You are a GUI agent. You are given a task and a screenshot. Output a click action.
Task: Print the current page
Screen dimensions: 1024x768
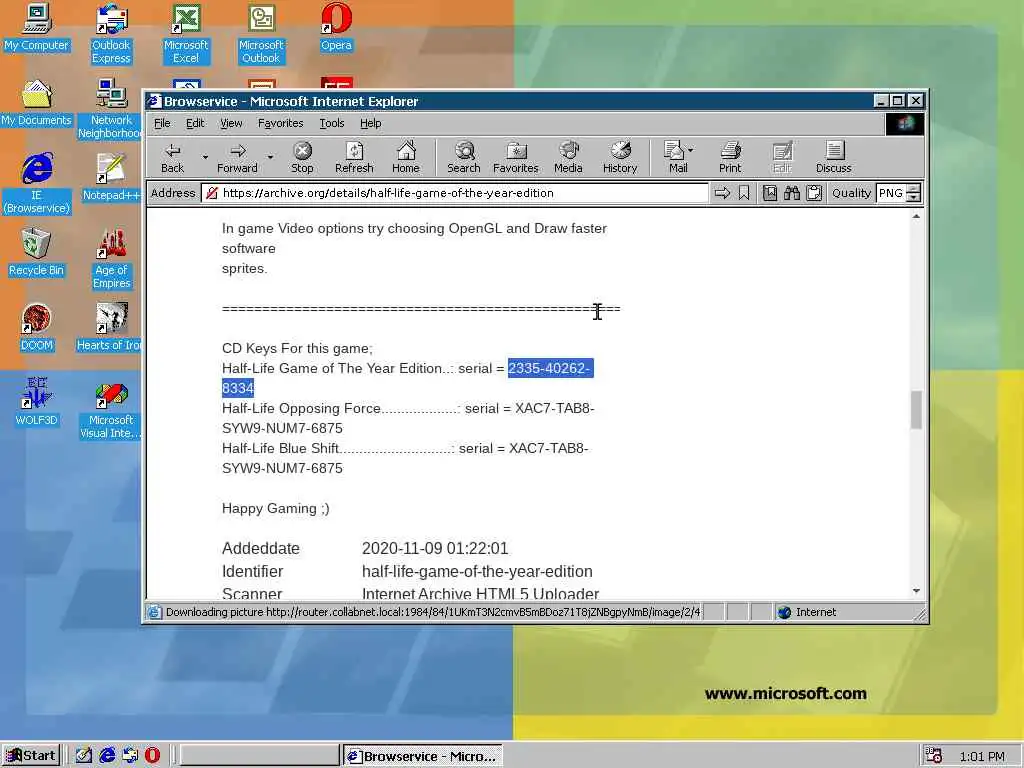pos(730,158)
